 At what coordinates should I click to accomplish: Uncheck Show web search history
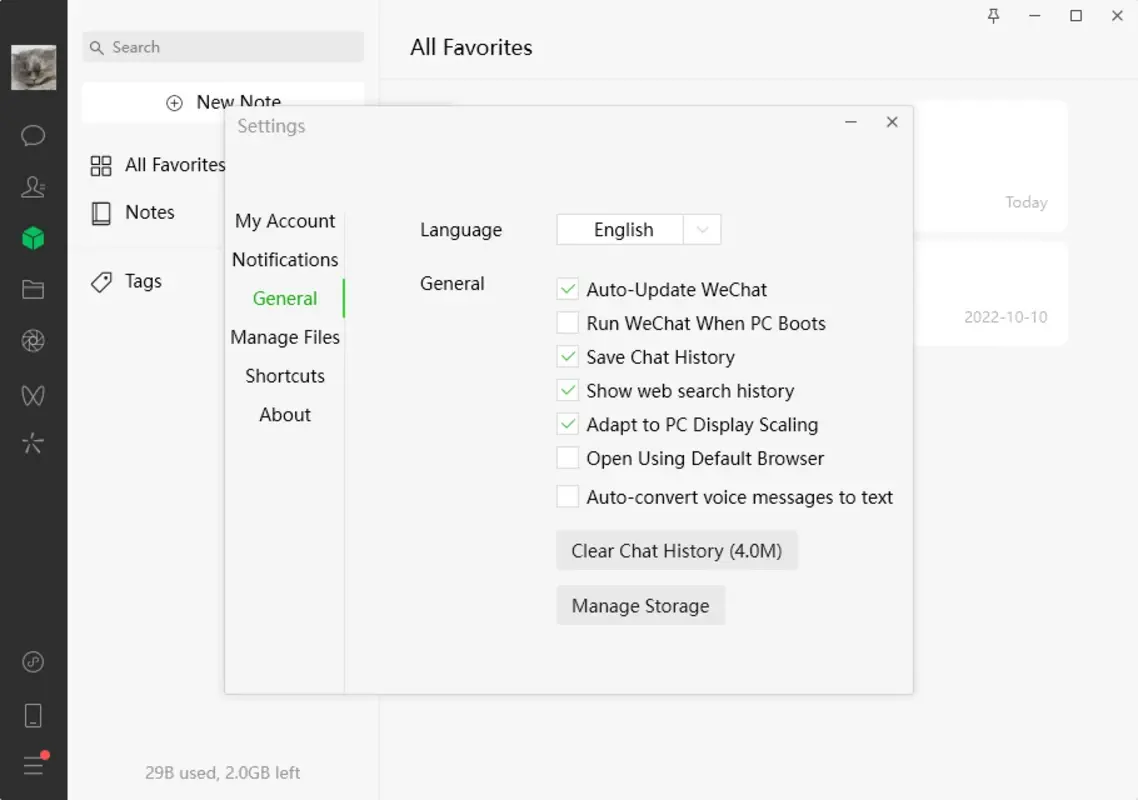tap(567, 390)
